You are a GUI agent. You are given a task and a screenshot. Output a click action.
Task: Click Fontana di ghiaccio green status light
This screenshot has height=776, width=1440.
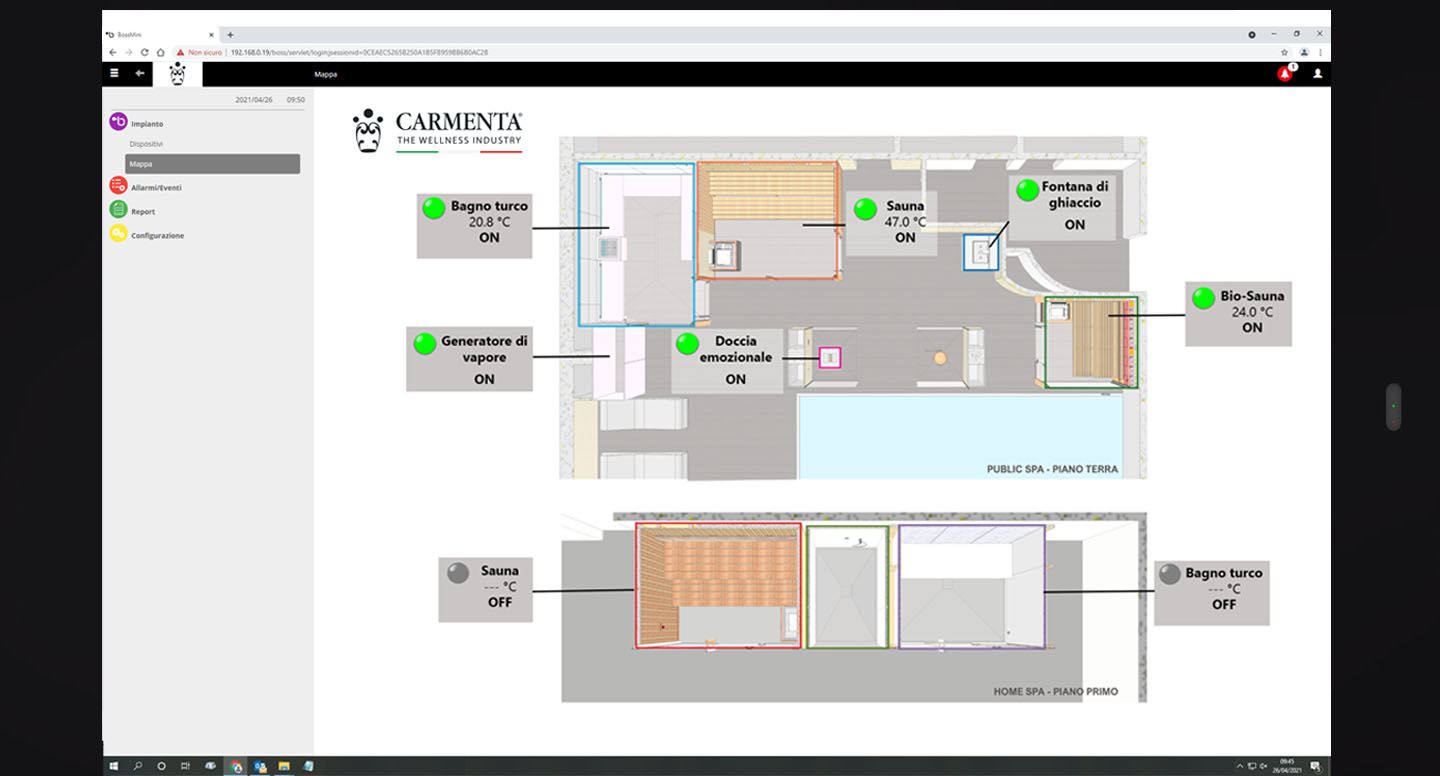[x=1027, y=190]
